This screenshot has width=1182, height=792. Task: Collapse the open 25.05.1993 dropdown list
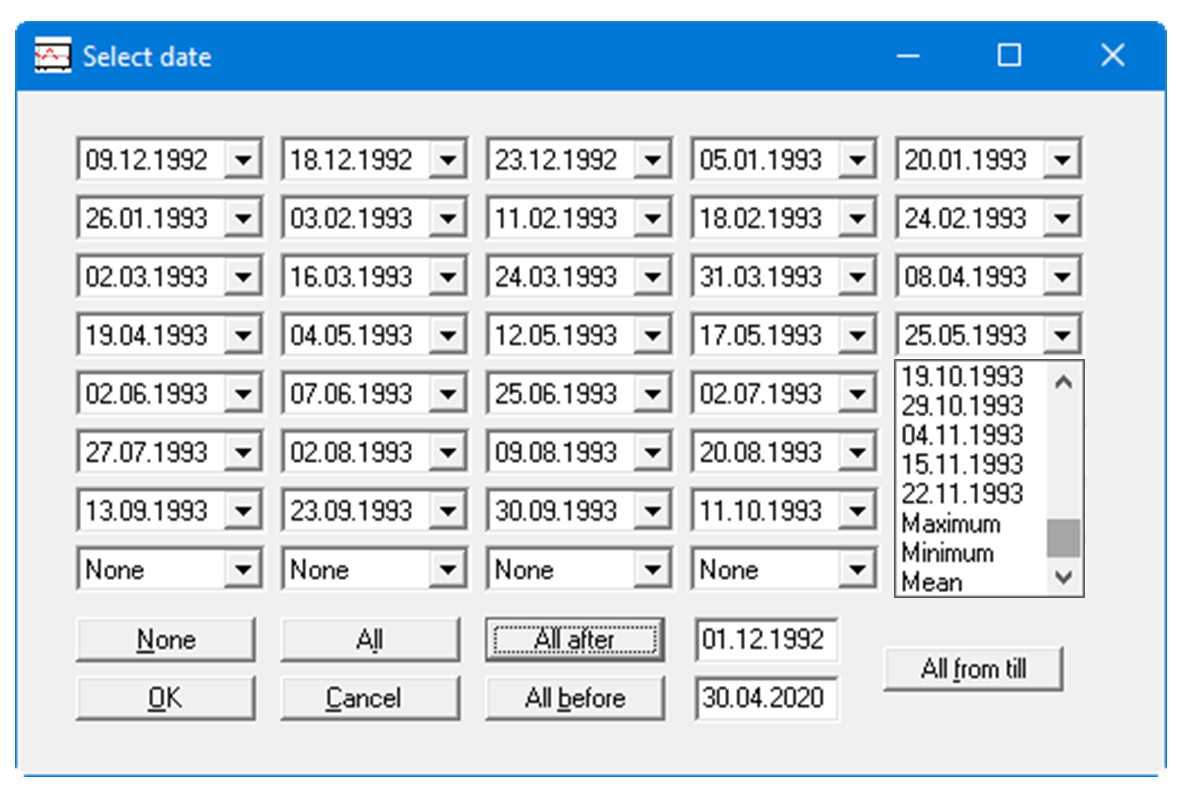[x=1063, y=336]
